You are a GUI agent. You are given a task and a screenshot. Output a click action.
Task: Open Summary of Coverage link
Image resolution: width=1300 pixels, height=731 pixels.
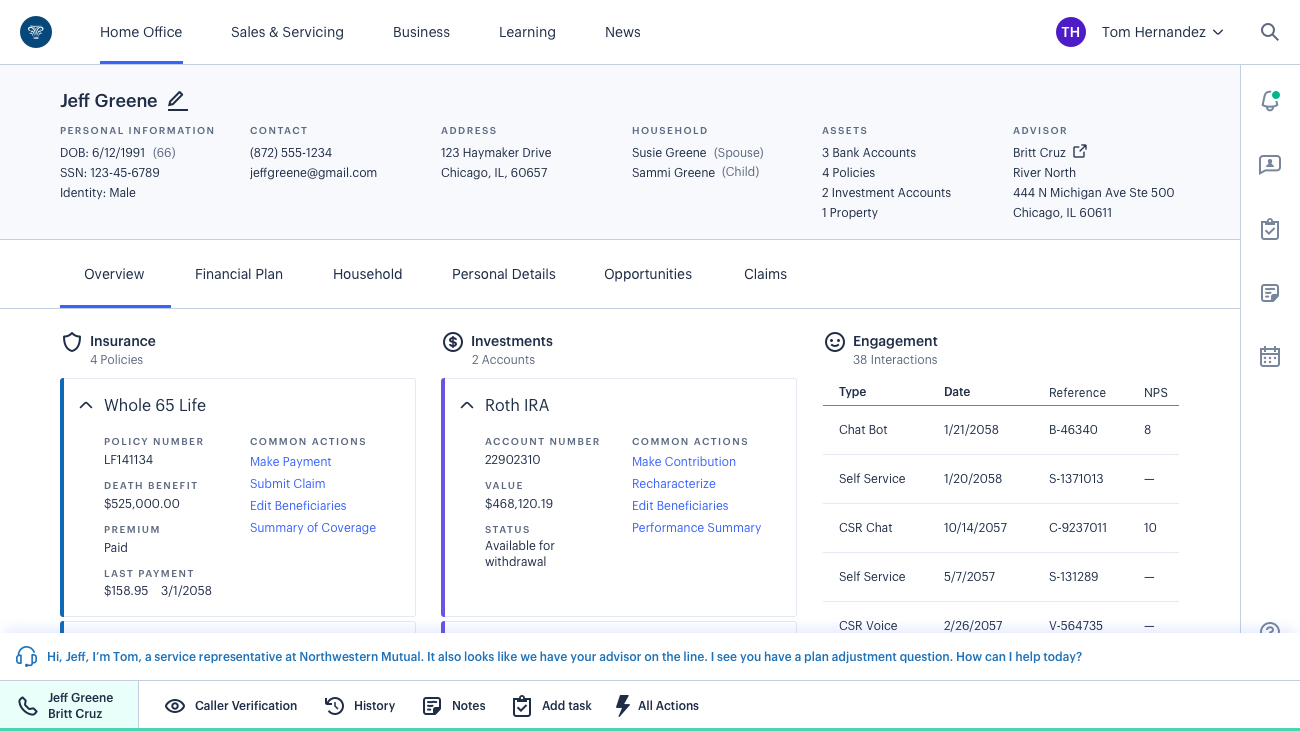tap(313, 528)
